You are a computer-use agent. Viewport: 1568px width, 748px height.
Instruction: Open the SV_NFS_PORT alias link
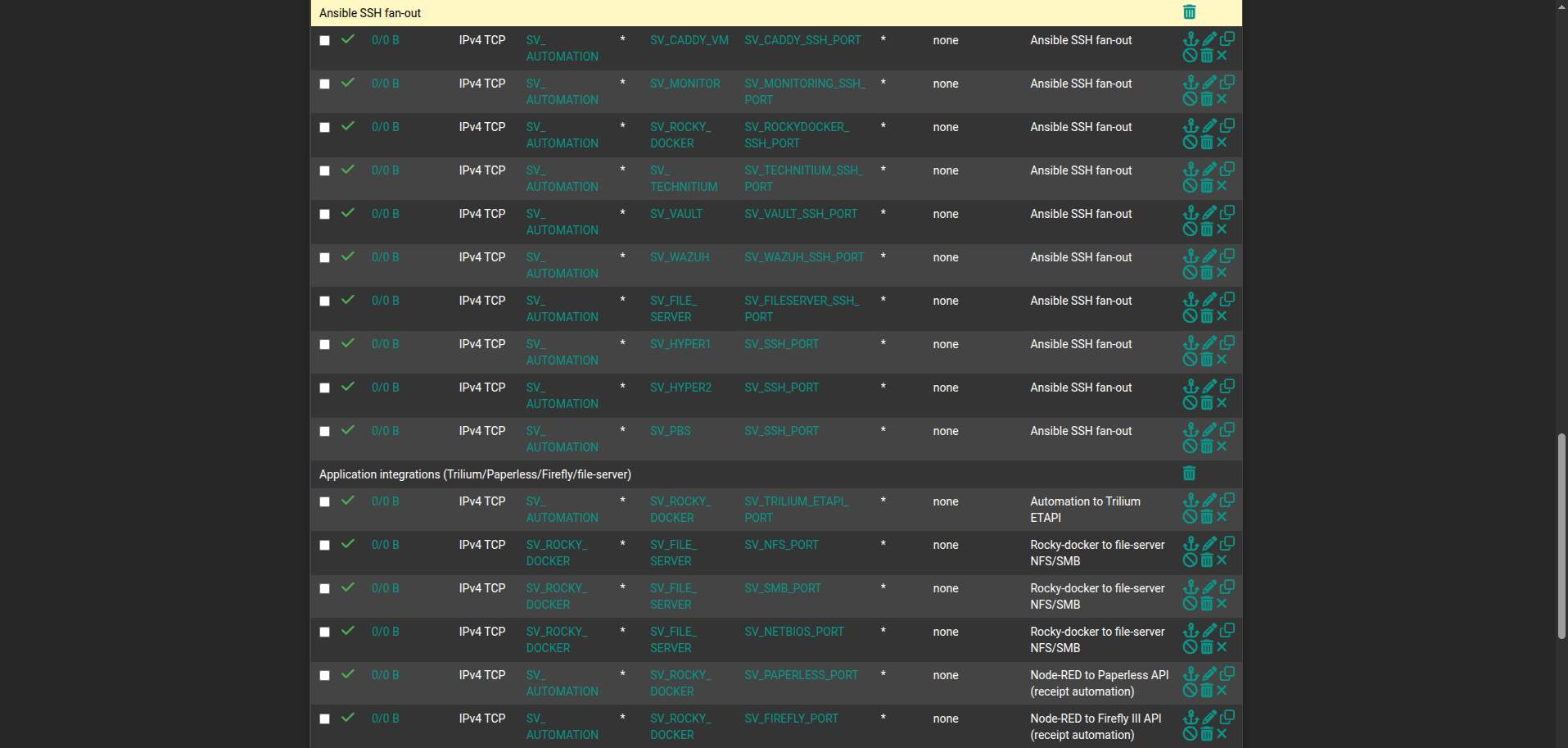coord(781,545)
